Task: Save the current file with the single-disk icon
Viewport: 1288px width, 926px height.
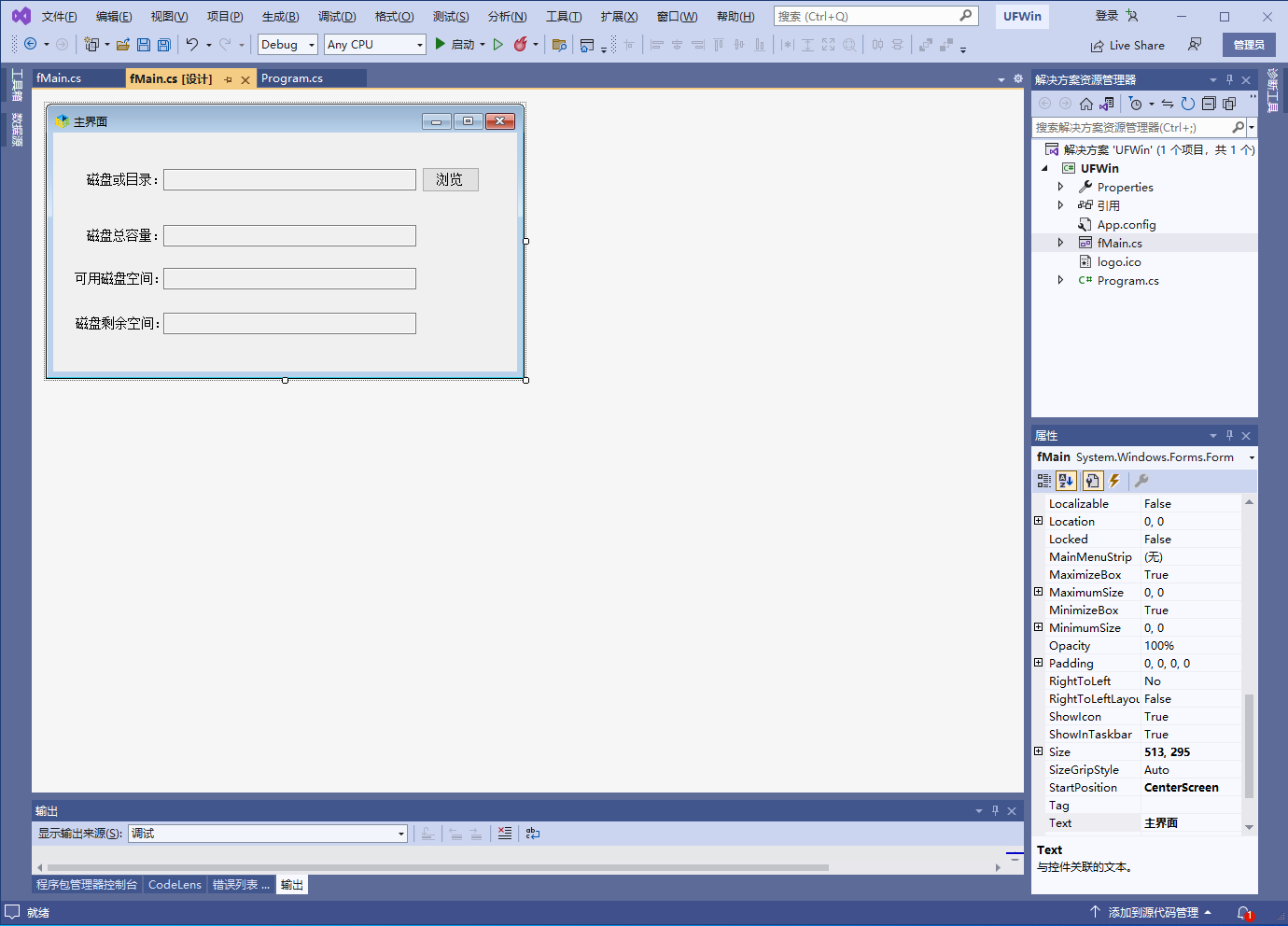Action: coord(143,44)
